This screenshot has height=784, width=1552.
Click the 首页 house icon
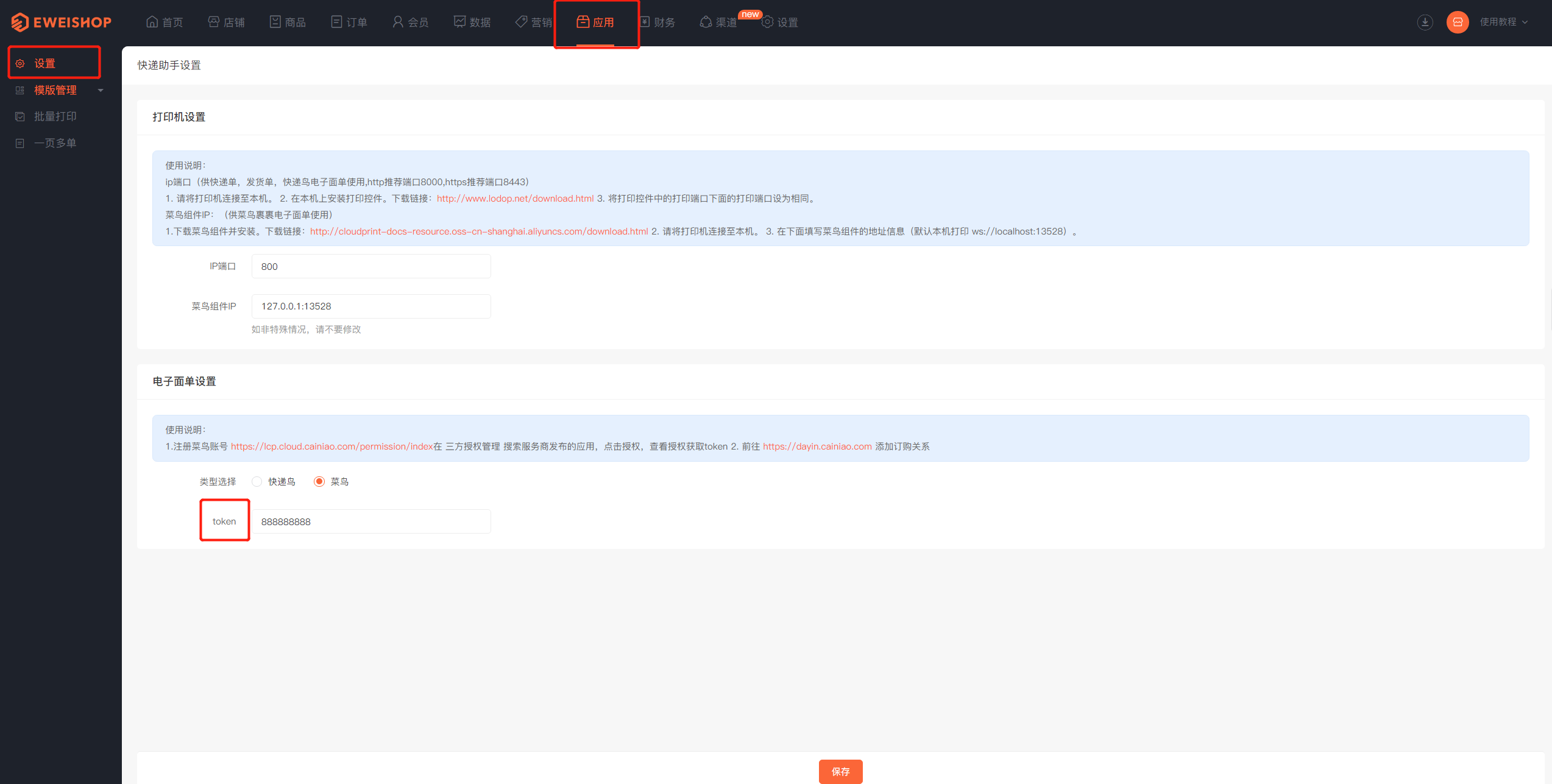(152, 22)
